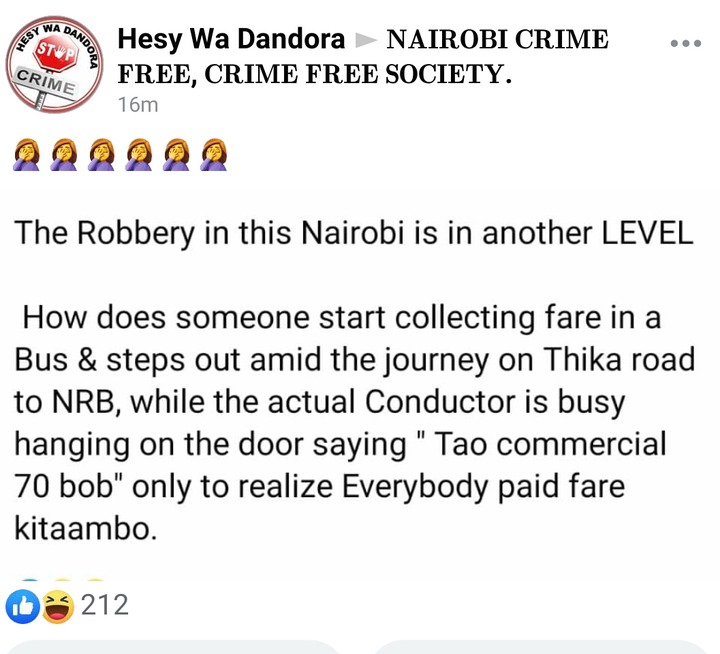Click "CRIME FREE SOCIETY." in the group title

(358, 74)
